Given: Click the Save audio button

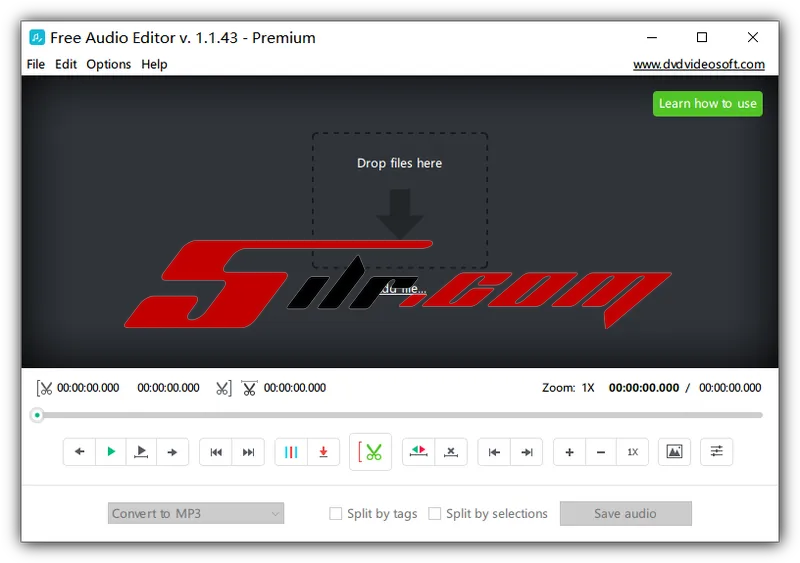Looking at the screenshot, I should point(626,513).
